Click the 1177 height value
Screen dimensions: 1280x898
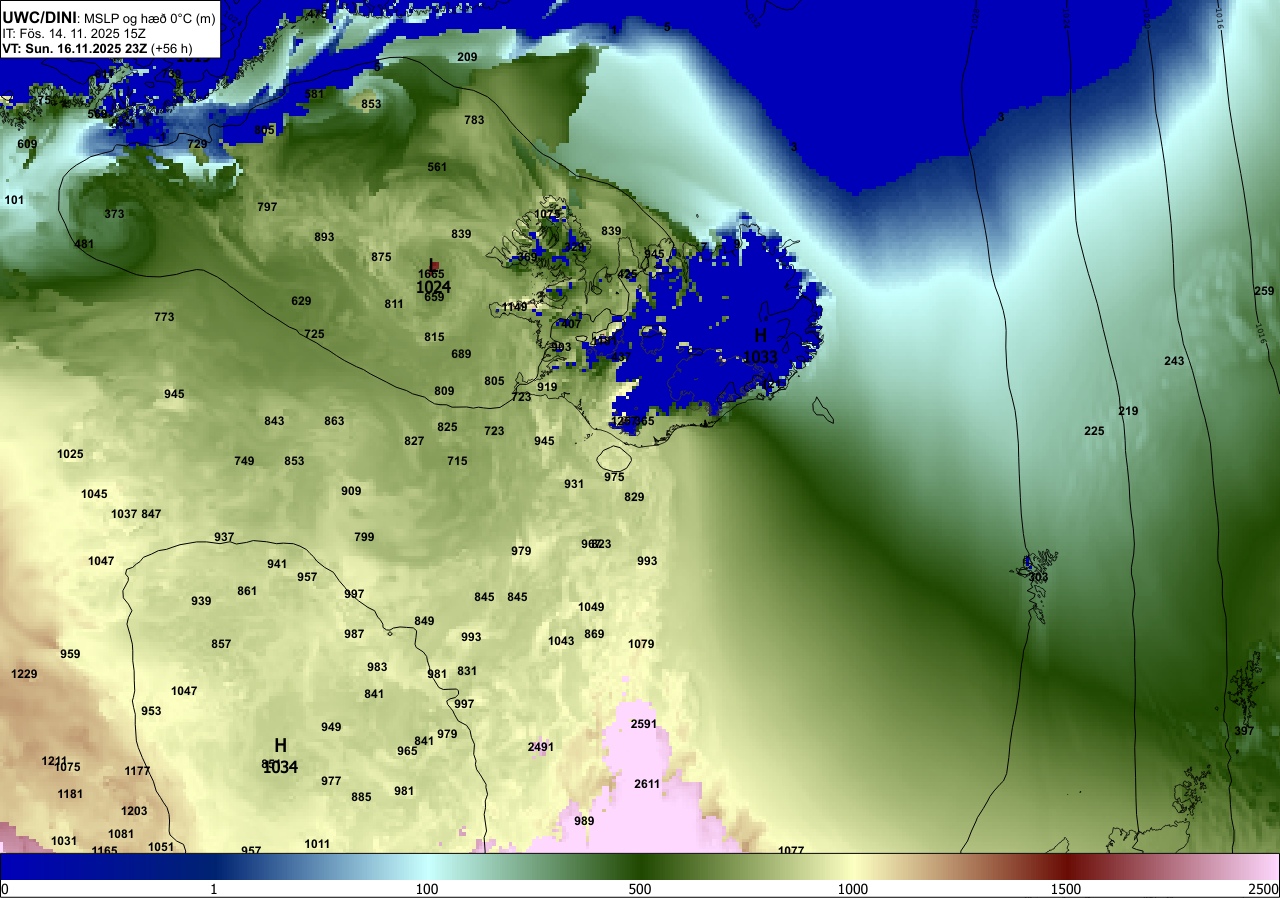[137, 771]
